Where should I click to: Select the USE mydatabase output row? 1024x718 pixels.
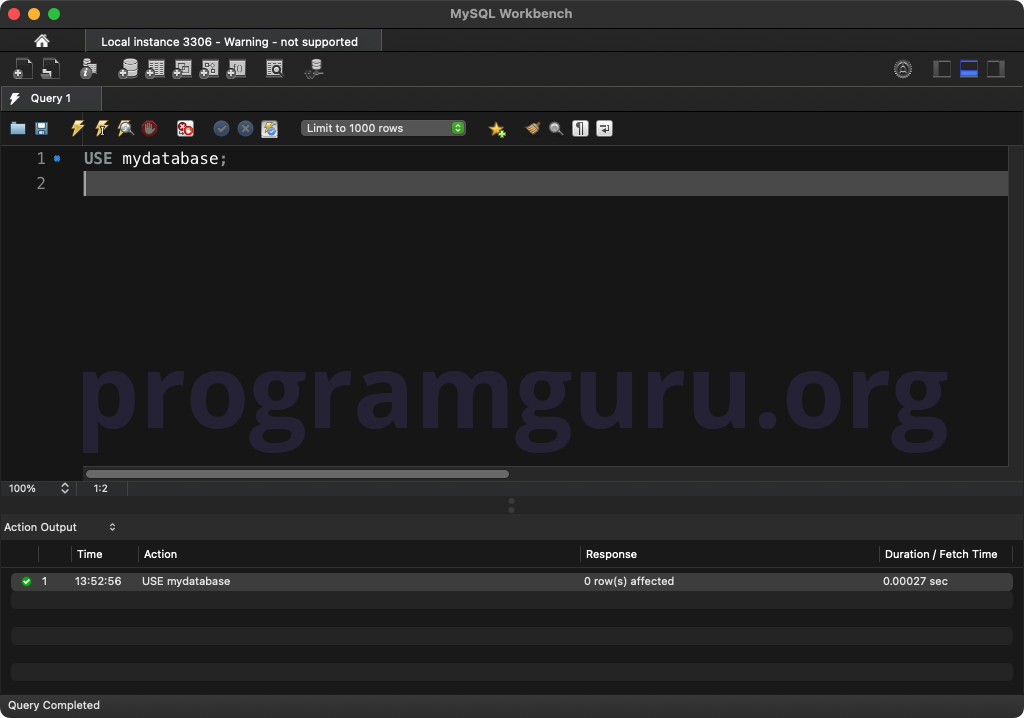[512, 581]
